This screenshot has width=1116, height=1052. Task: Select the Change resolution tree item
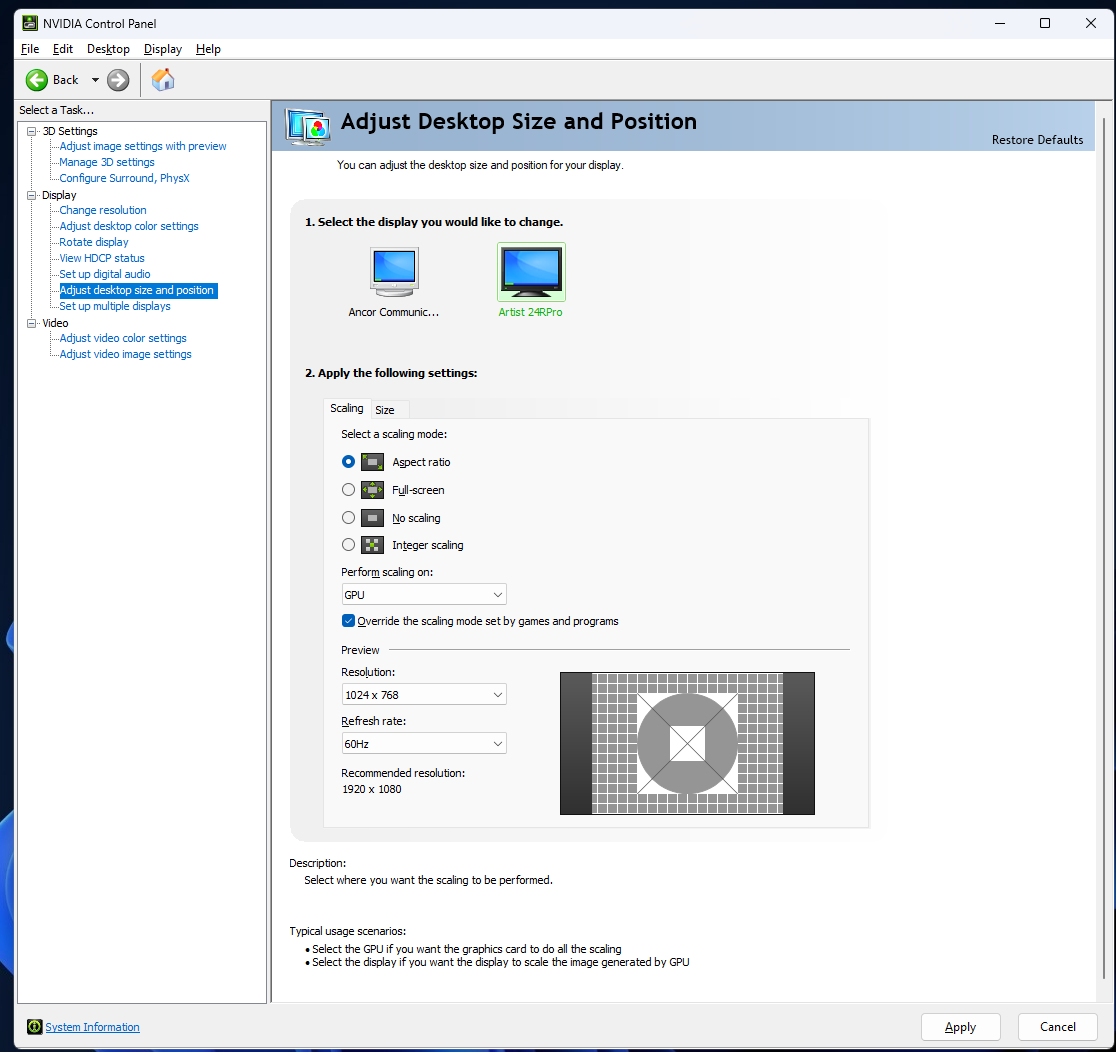tap(101, 210)
